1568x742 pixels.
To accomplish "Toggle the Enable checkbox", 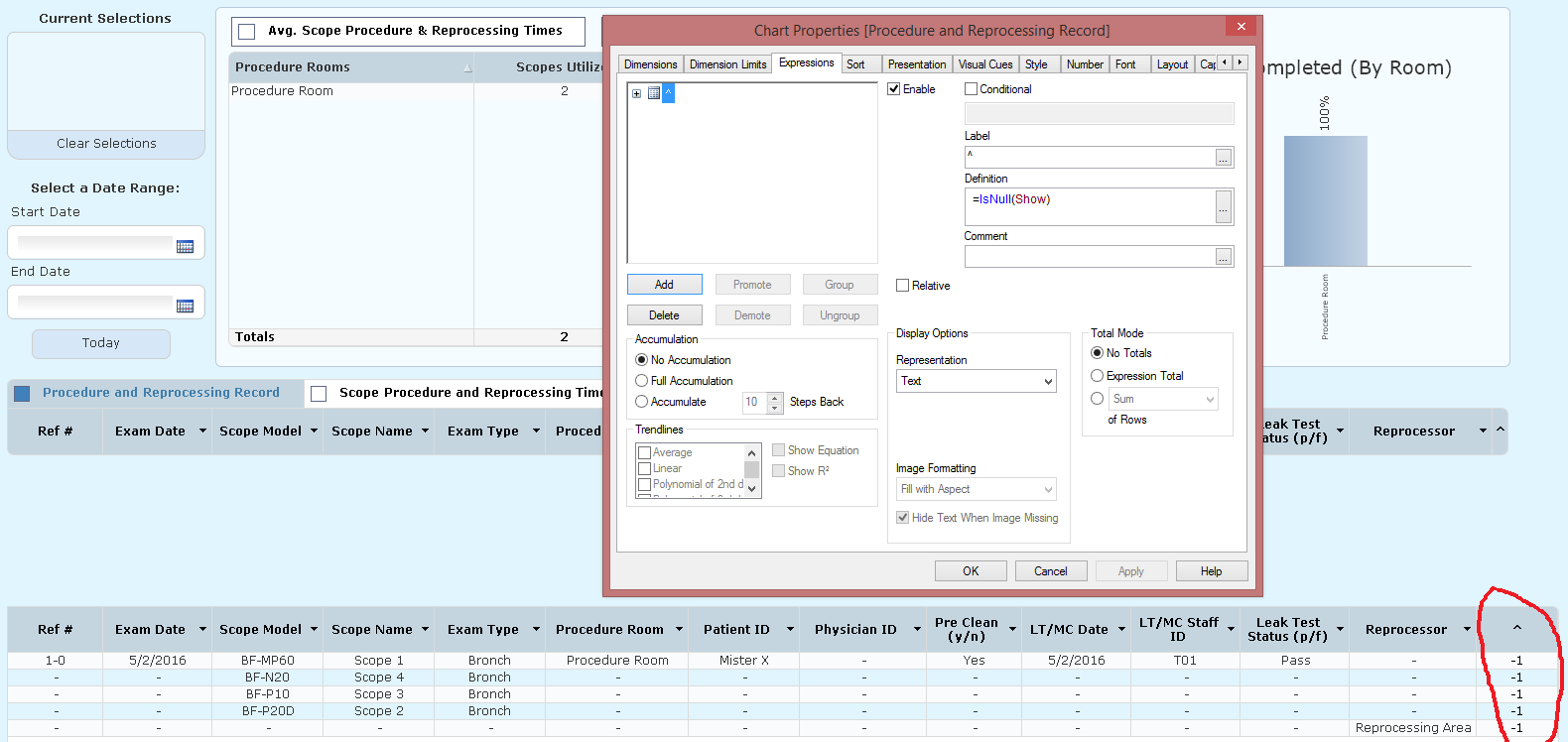I will [893, 89].
